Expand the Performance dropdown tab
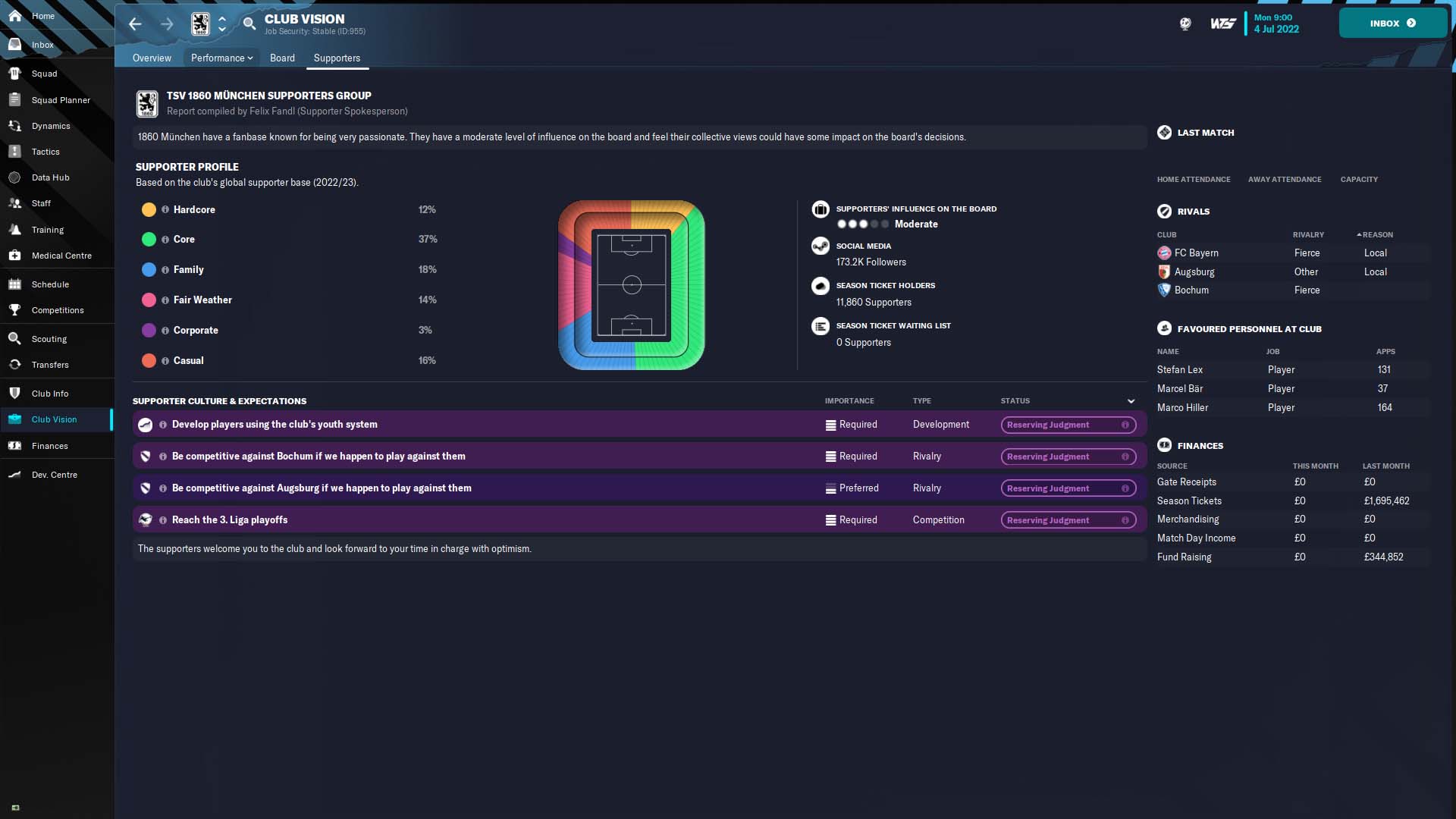The width and height of the screenshot is (1456, 819). [221, 58]
